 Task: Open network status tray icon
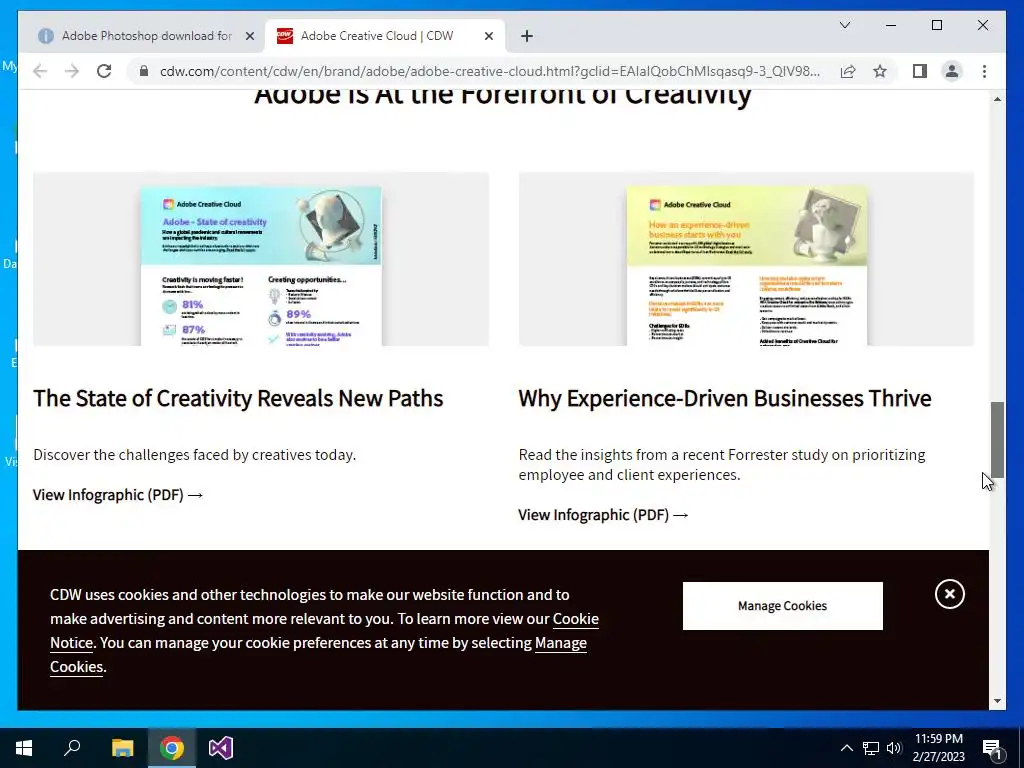(x=871, y=748)
